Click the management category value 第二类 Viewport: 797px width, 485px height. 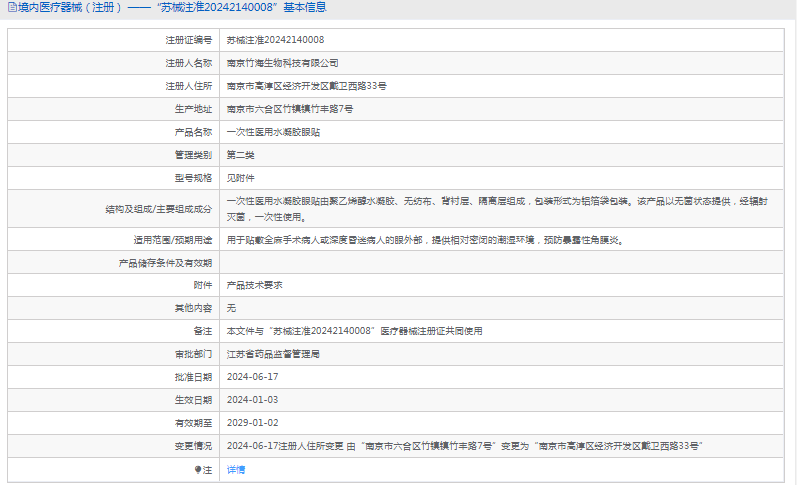click(241, 155)
